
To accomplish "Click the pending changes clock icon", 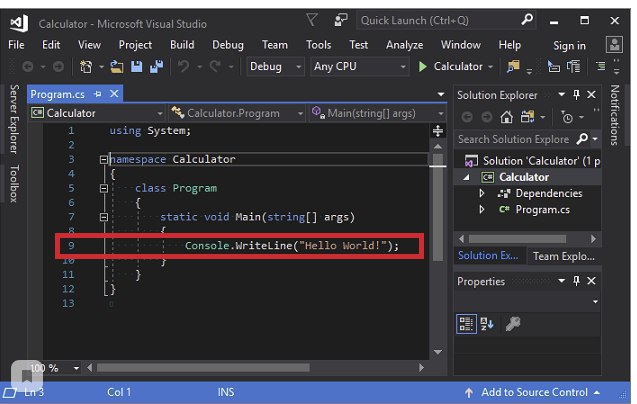I will point(567,117).
